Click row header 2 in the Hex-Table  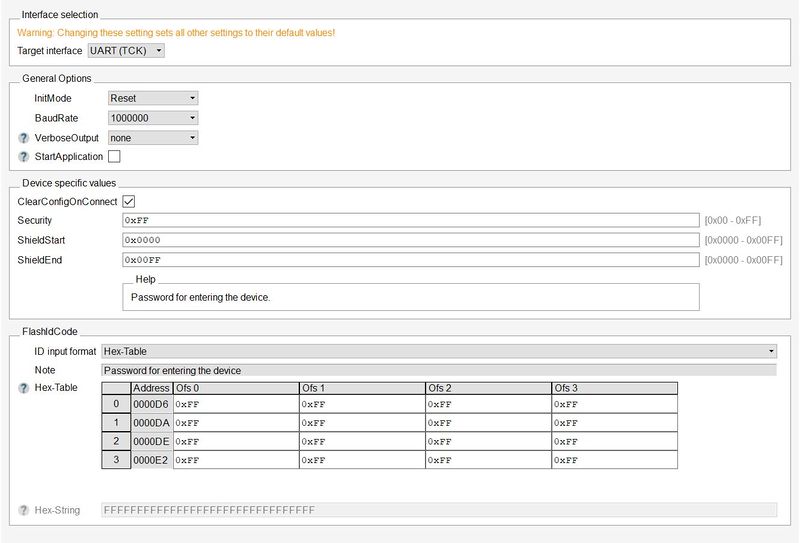116,441
